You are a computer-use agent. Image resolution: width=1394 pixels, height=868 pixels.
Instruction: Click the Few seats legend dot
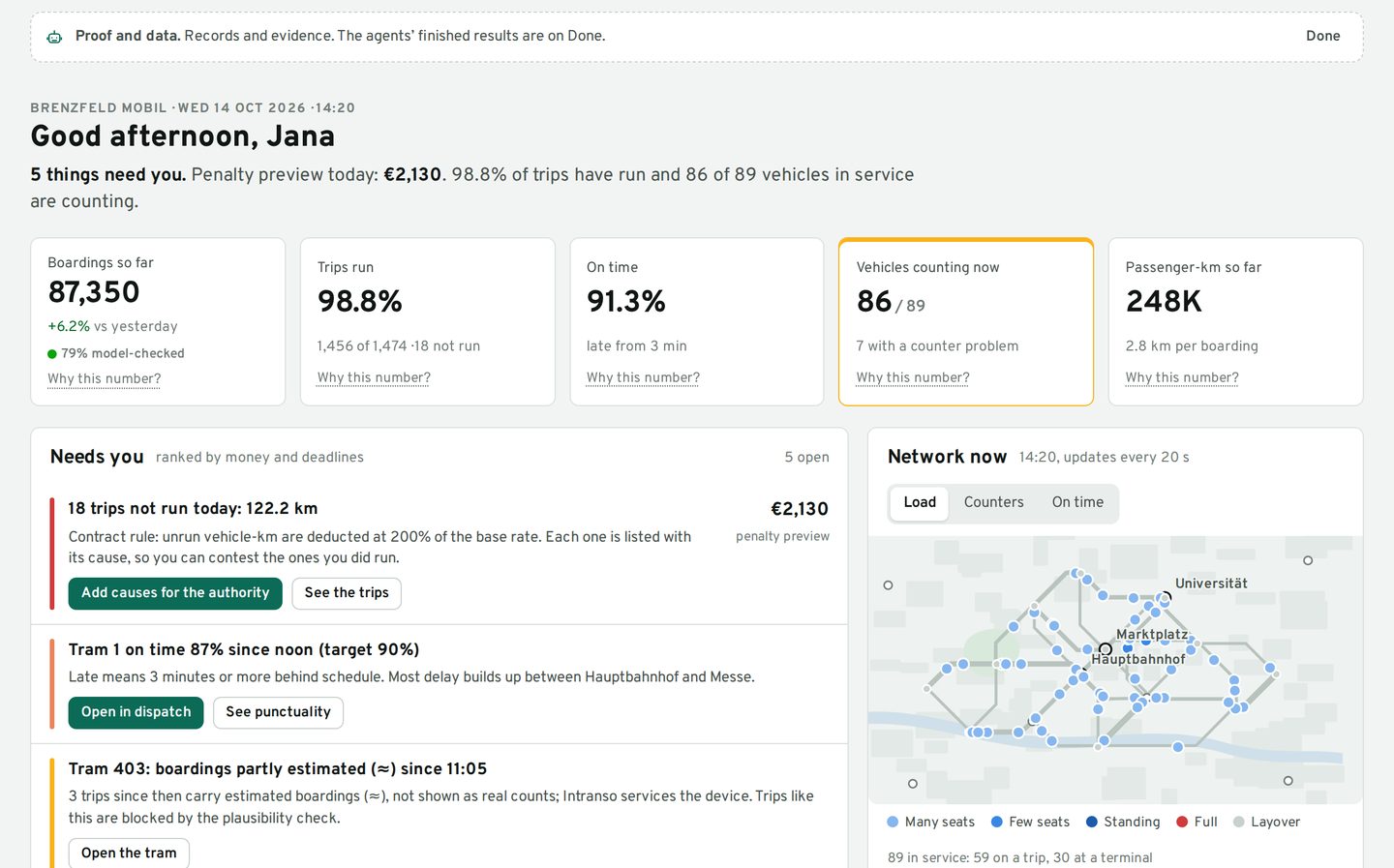click(x=996, y=822)
